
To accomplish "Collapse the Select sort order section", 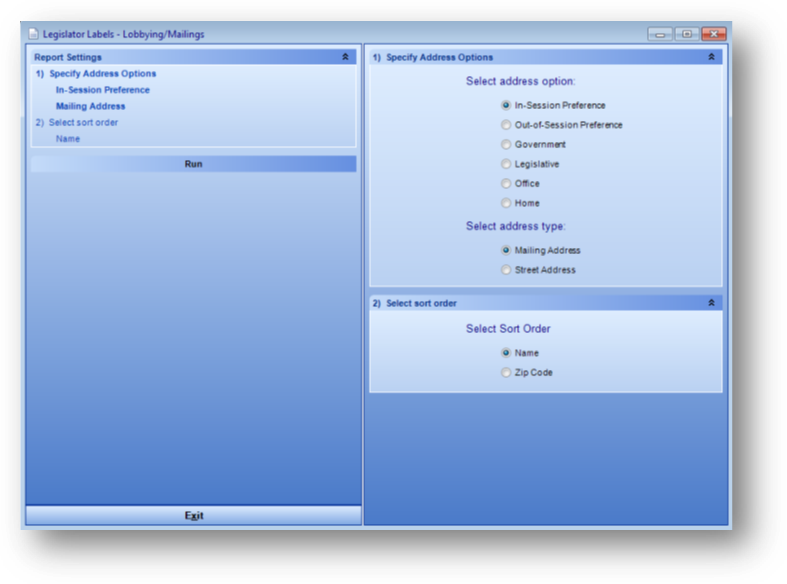I will (711, 303).
